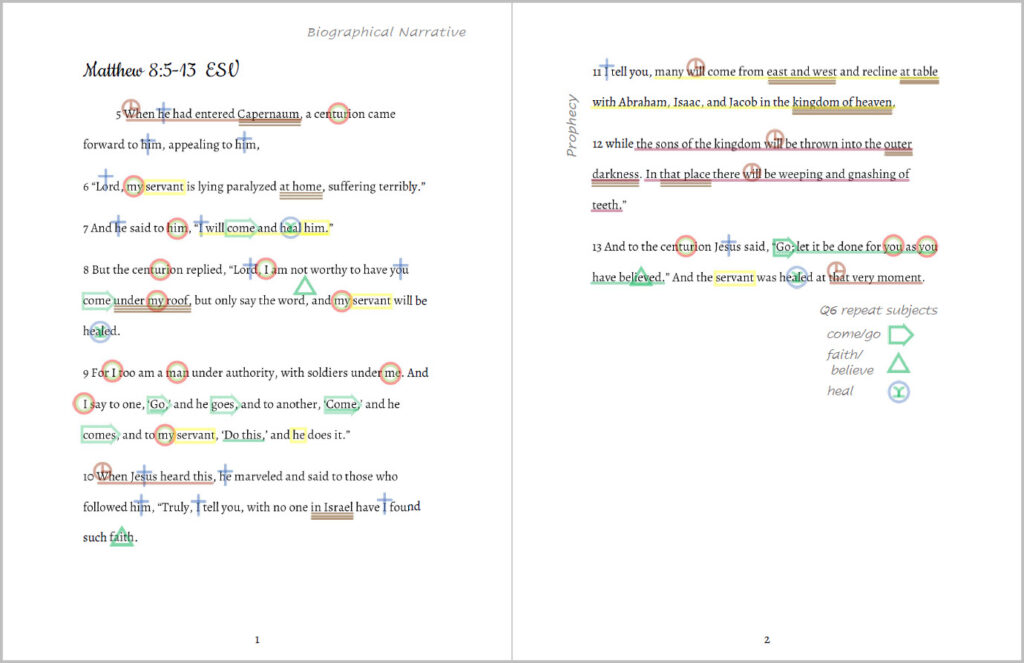Select the clock icon on verse 5 'When'
Viewport: 1024px width, 663px height.
click(130, 107)
